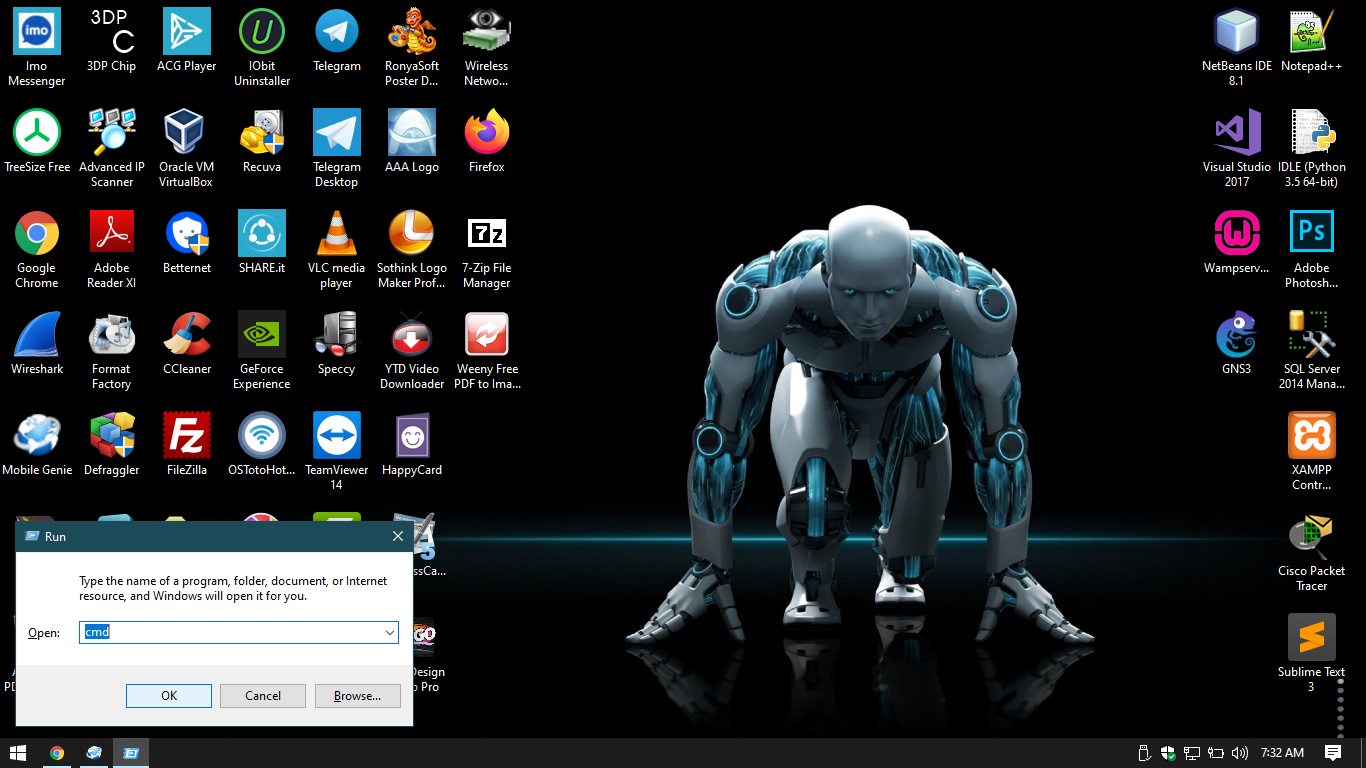Launch the XAMPP Control Panel

click(x=1311, y=437)
